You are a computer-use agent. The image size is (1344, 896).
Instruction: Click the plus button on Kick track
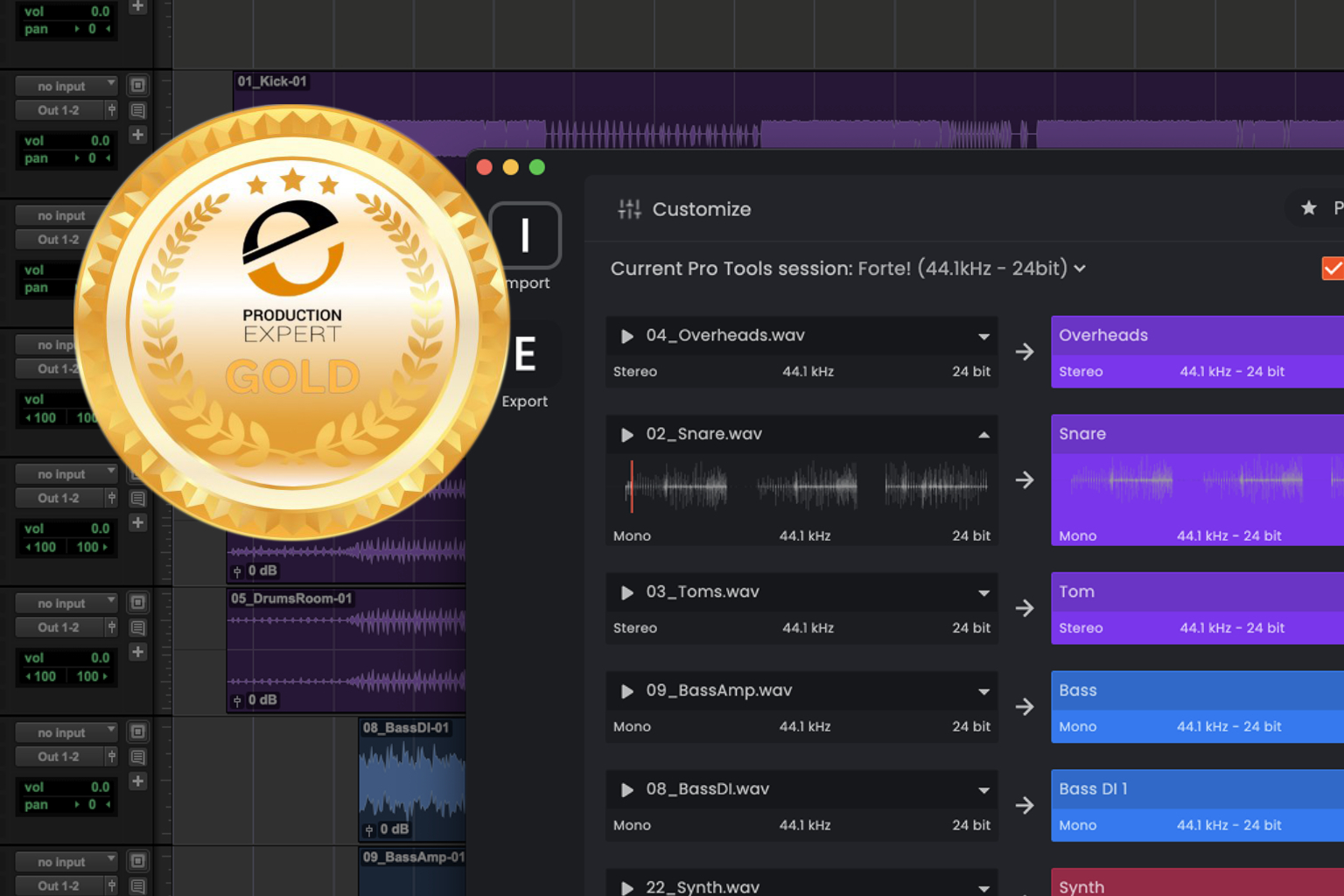click(x=137, y=135)
